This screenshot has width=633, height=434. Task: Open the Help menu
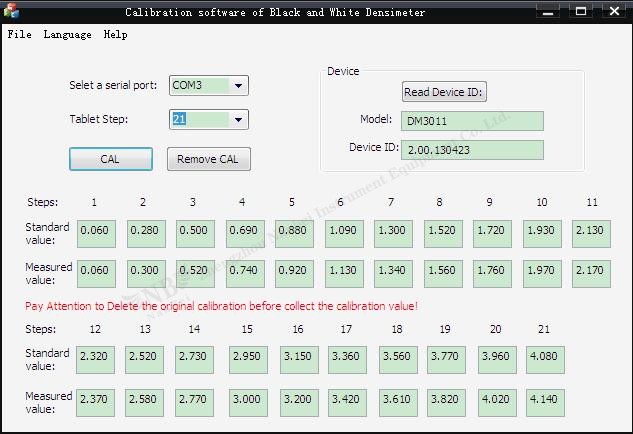115,34
